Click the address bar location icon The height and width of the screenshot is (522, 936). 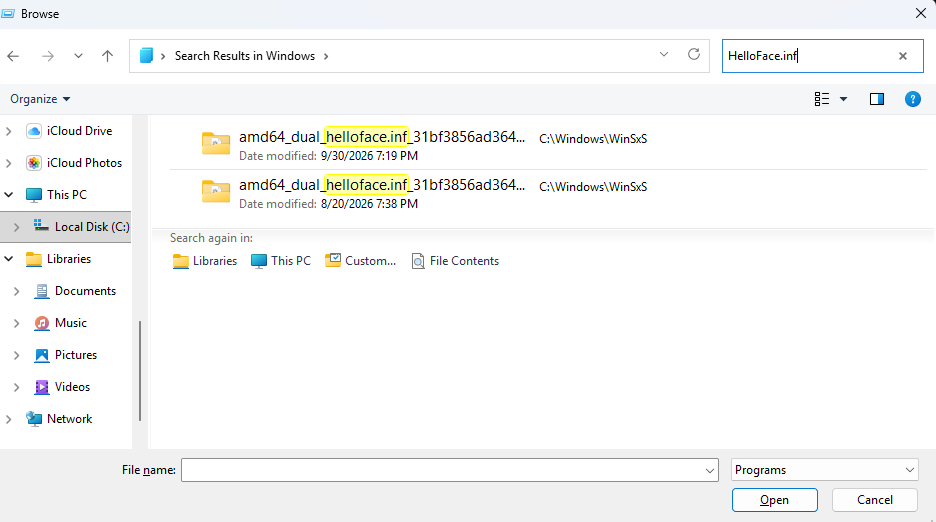click(146, 56)
